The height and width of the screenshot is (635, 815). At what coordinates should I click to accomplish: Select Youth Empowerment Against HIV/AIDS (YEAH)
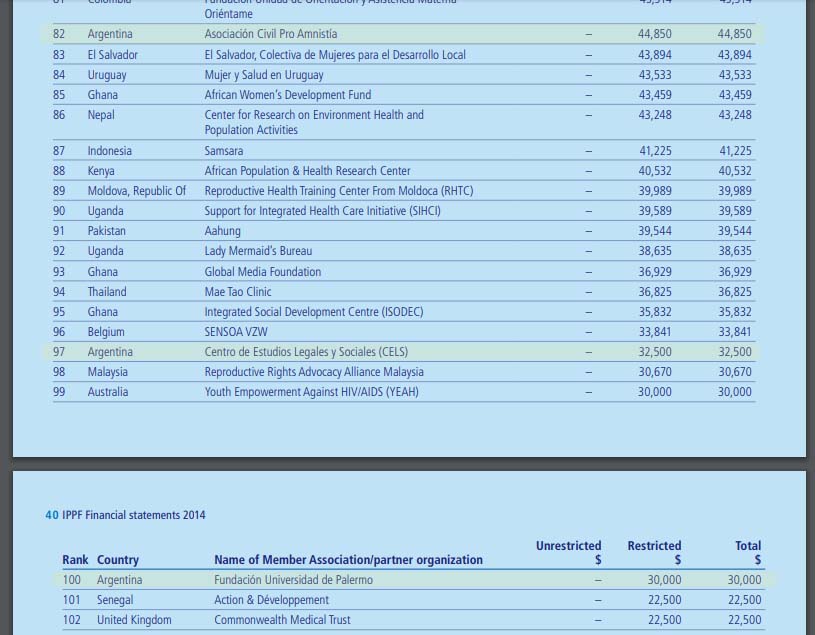pos(311,392)
